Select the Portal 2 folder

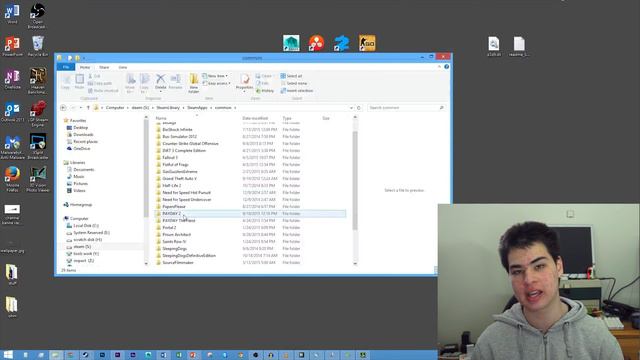coord(169,227)
